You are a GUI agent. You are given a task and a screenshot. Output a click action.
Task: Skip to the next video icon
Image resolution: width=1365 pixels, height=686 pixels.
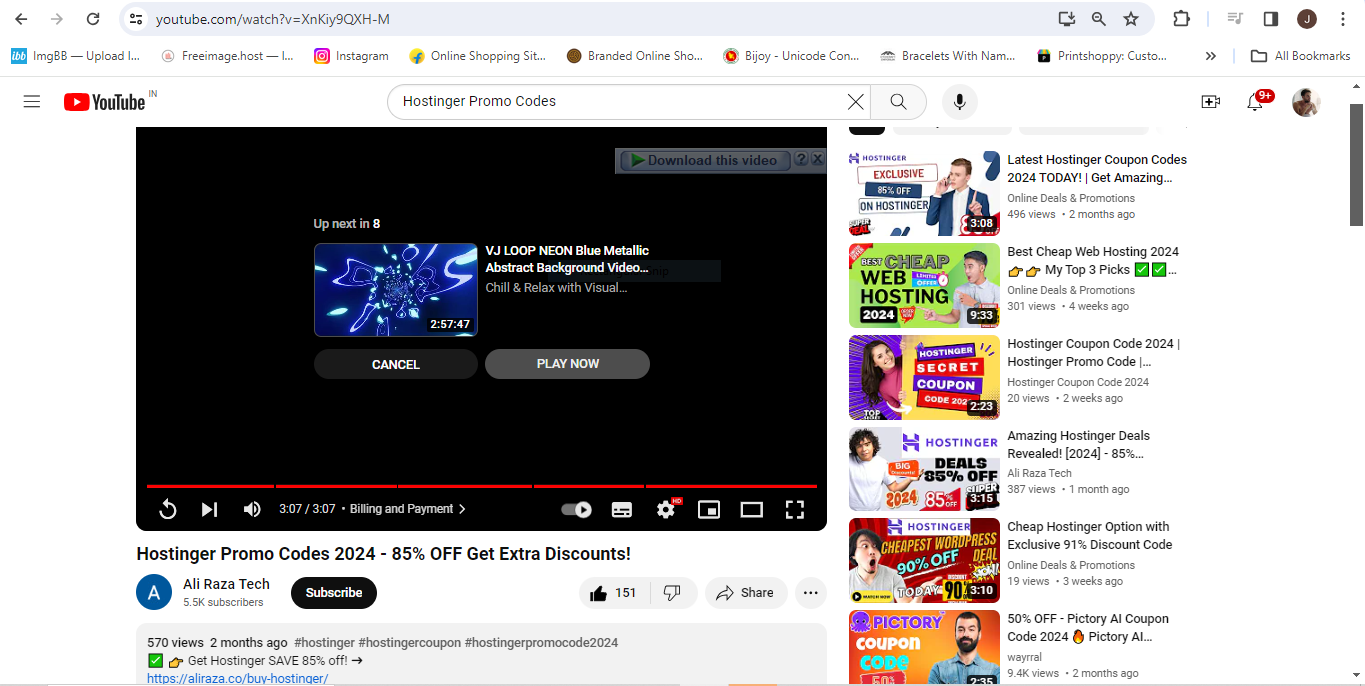[209, 510]
